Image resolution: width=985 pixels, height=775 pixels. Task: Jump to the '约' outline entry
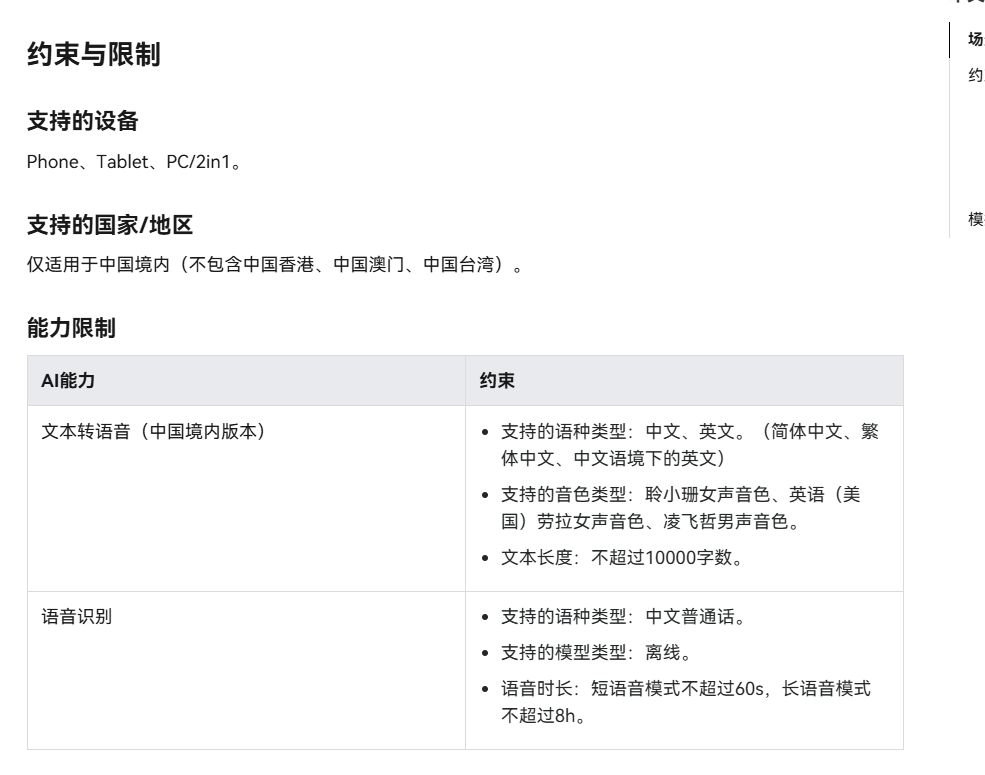click(976, 75)
